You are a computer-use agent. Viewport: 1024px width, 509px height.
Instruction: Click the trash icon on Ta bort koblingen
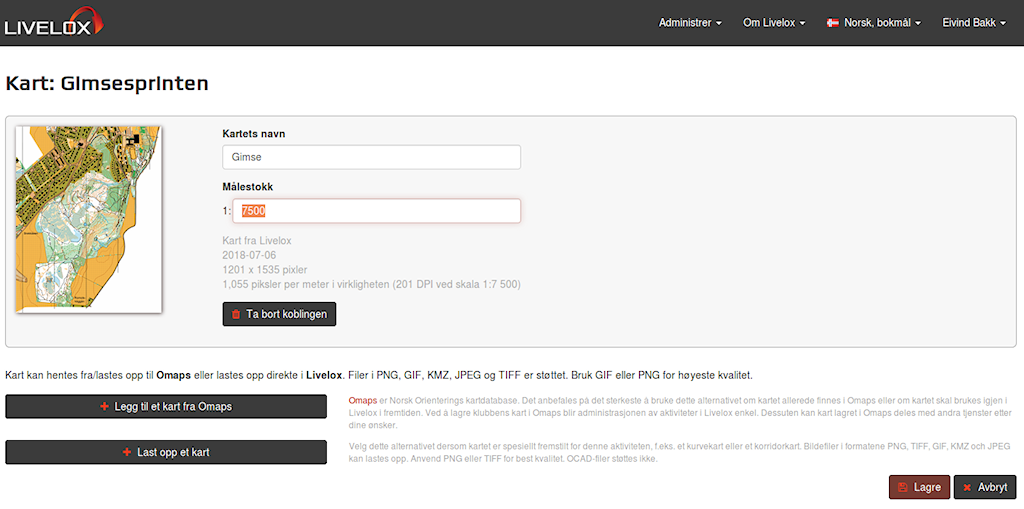coord(236,314)
